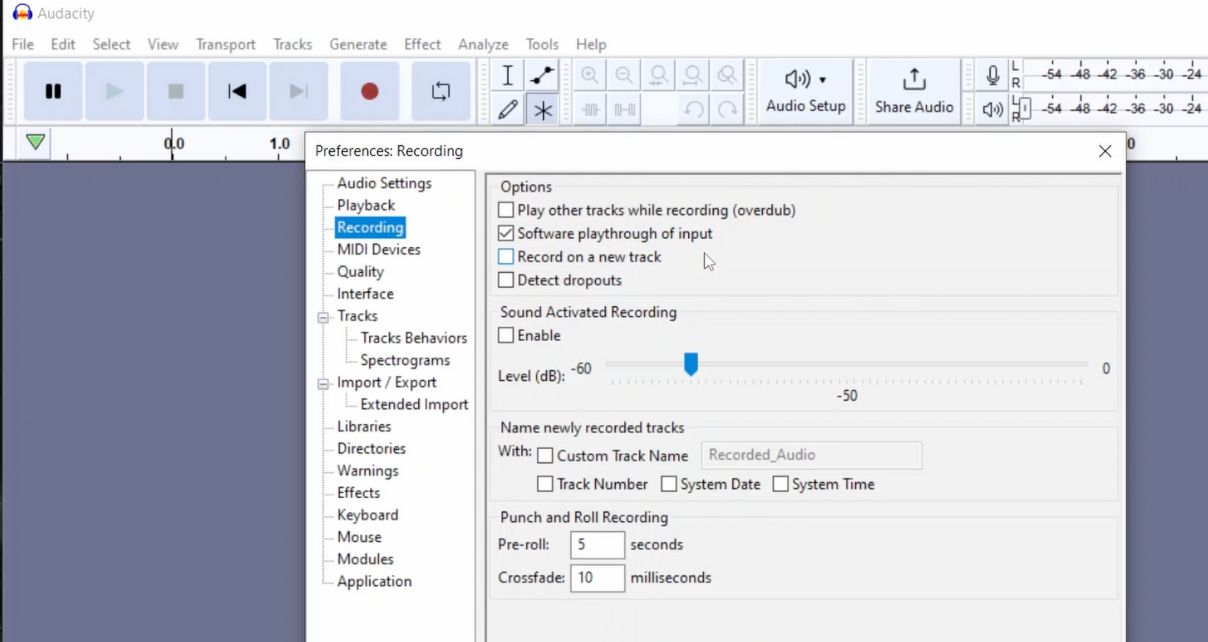Image resolution: width=1208 pixels, height=642 pixels.
Task: Open the Generate menu
Action: pos(358,44)
